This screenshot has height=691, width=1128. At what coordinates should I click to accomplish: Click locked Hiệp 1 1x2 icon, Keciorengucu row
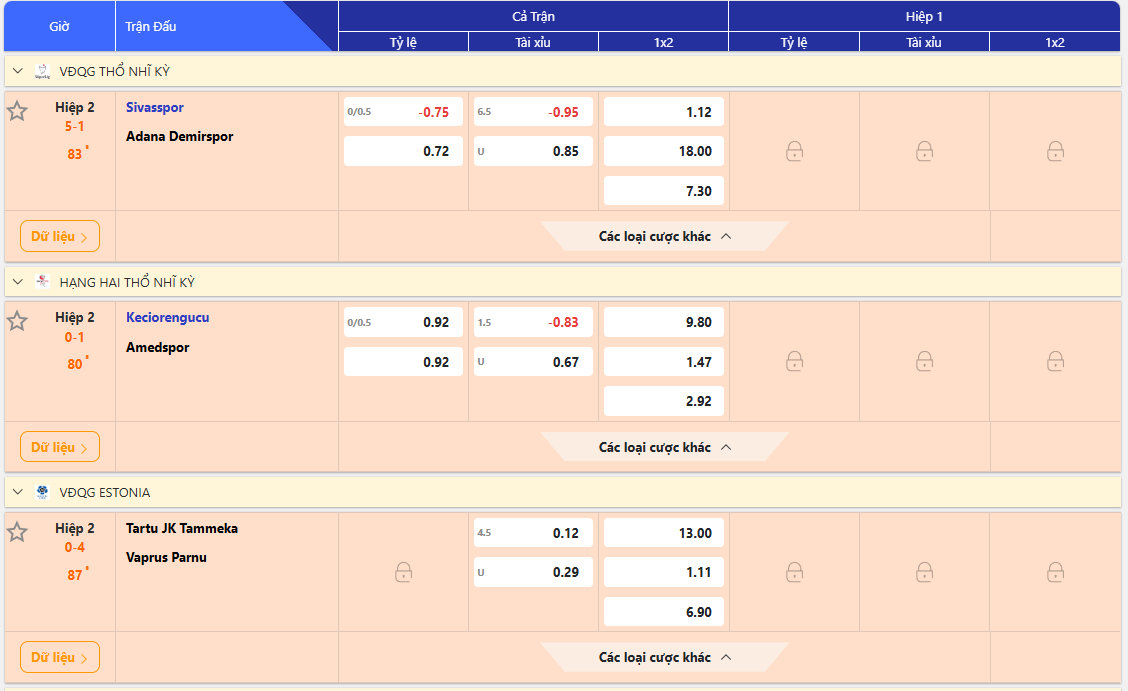(x=1055, y=361)
